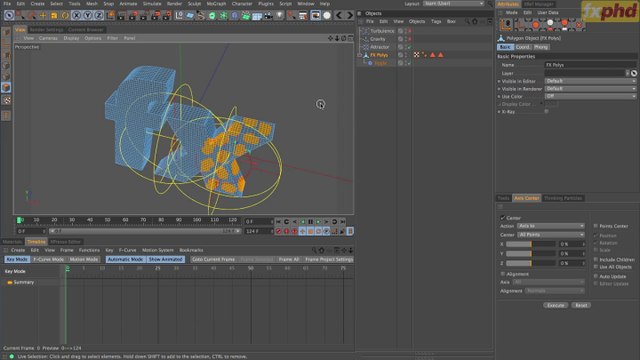The height and width of the screenshot is (360, 640).
Task: Toggle FX Polys editor visibility dots
Action: point(405,55)
